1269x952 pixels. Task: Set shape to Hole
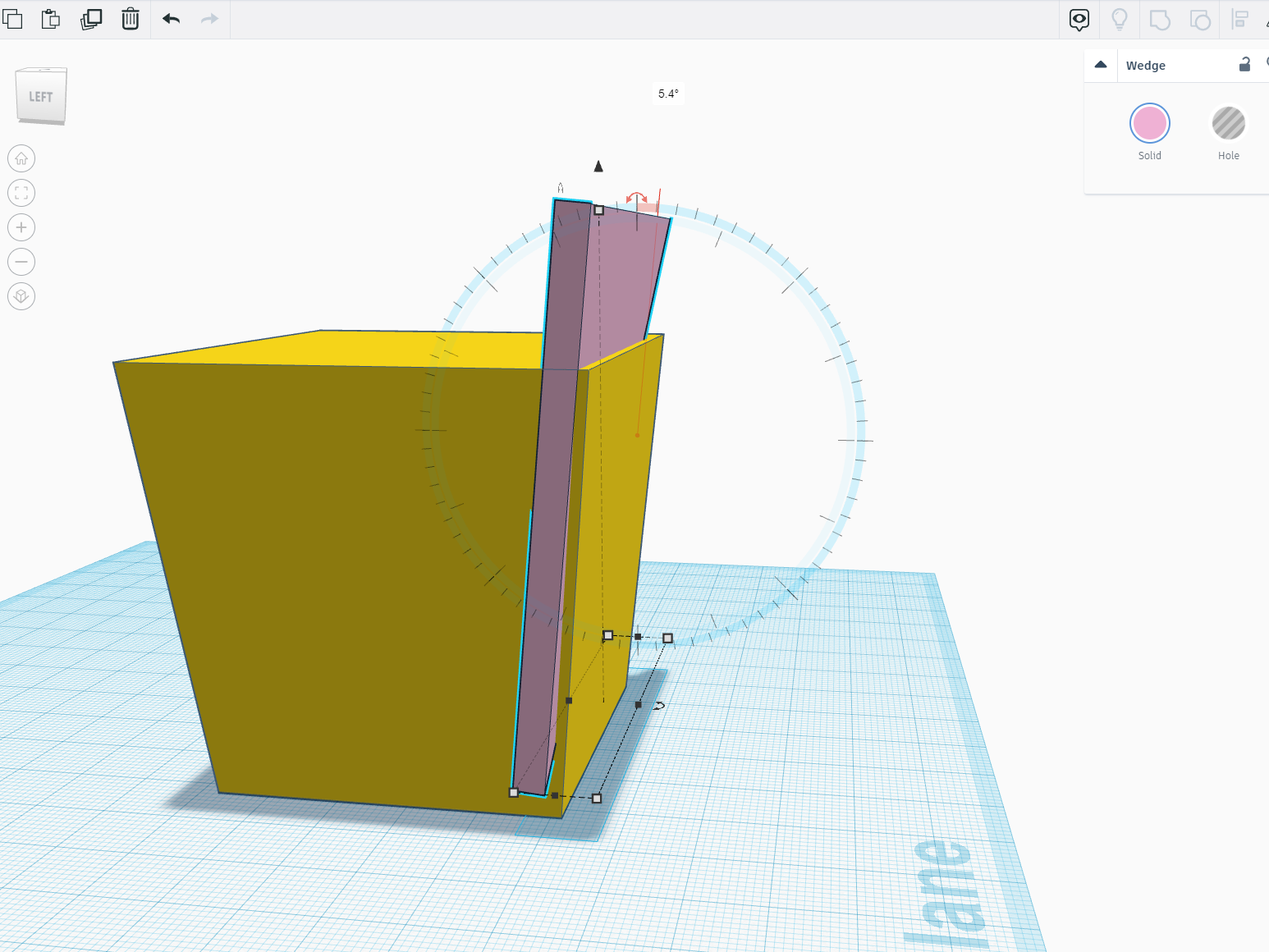[x=1228, y=124]
